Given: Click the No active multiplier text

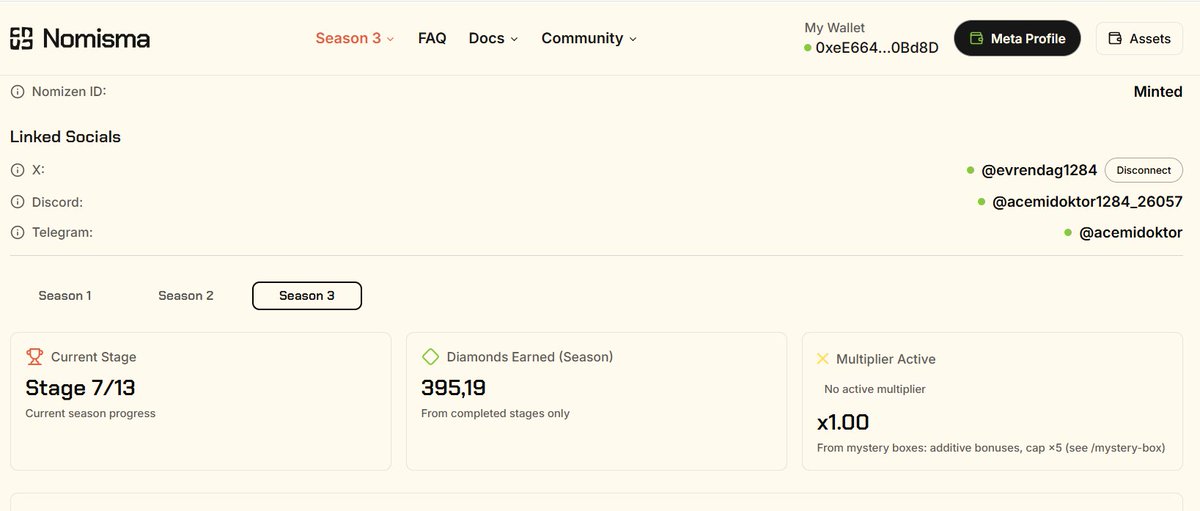Looking at the screenshot, I should (x=875, y=389).
